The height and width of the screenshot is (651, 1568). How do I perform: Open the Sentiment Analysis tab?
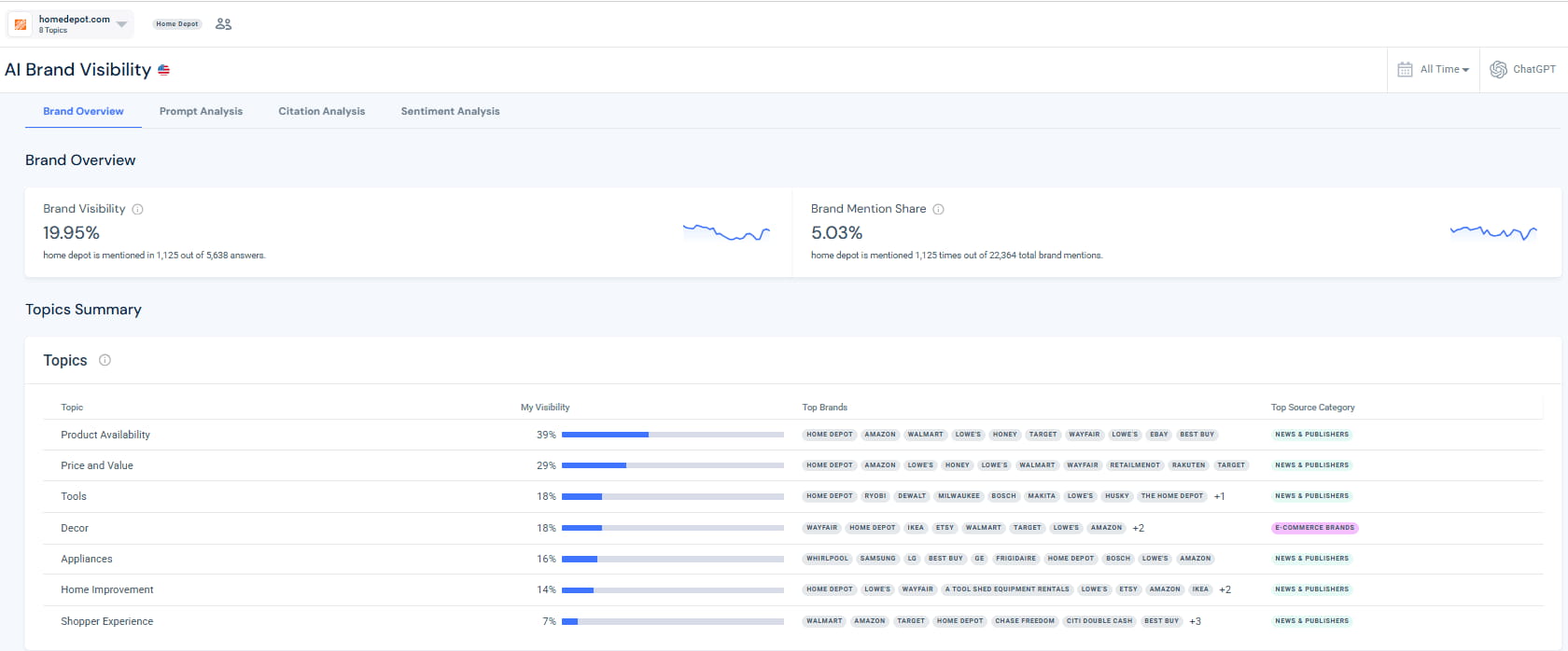click(450, 111)
